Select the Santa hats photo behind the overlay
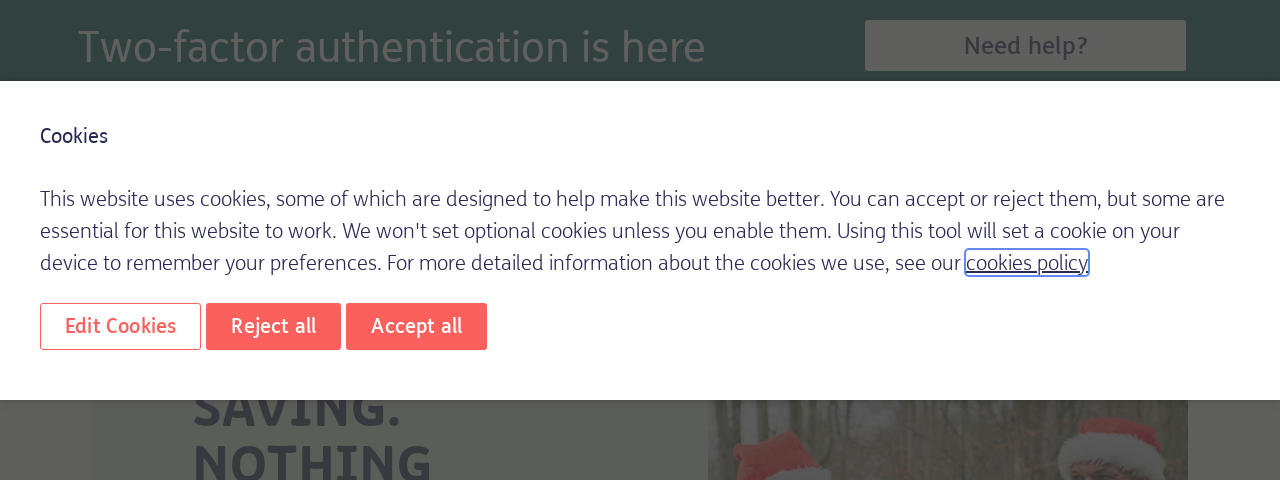Image resolution: width=1280 pixels, height=480 pixels. pyautogui.click(x=948, y=440)
